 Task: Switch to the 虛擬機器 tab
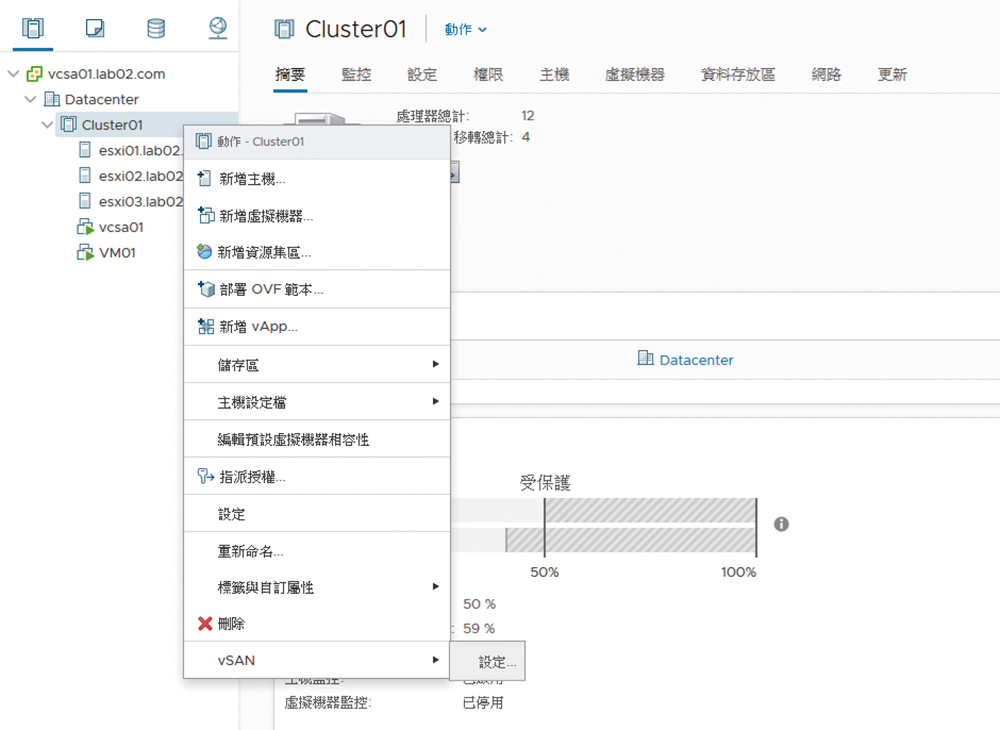[635, 75]
